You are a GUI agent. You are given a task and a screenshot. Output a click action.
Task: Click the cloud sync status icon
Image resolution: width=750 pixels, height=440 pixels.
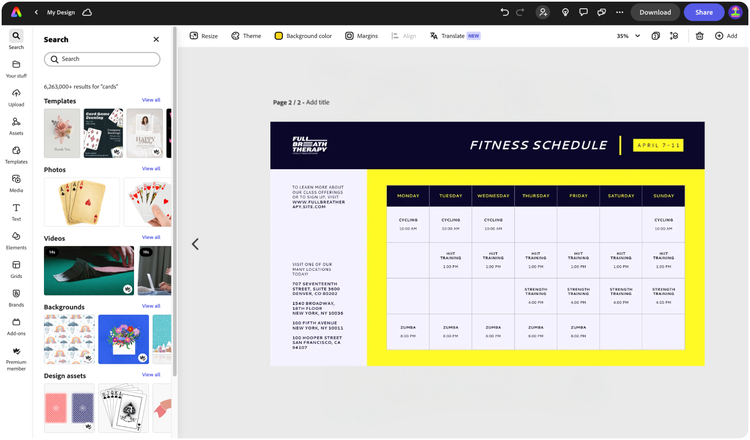[x=87, y=12]
